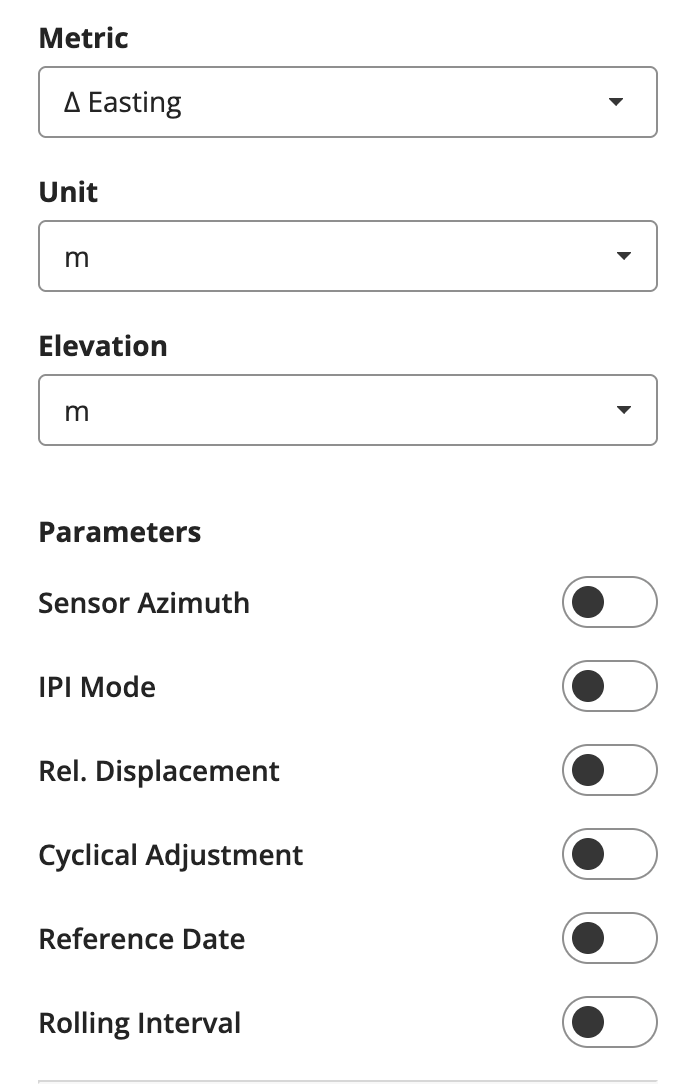Open the Metric dropdown showing Δ Easting
The width and height of the screenshot is (674, 1090).
347,102
